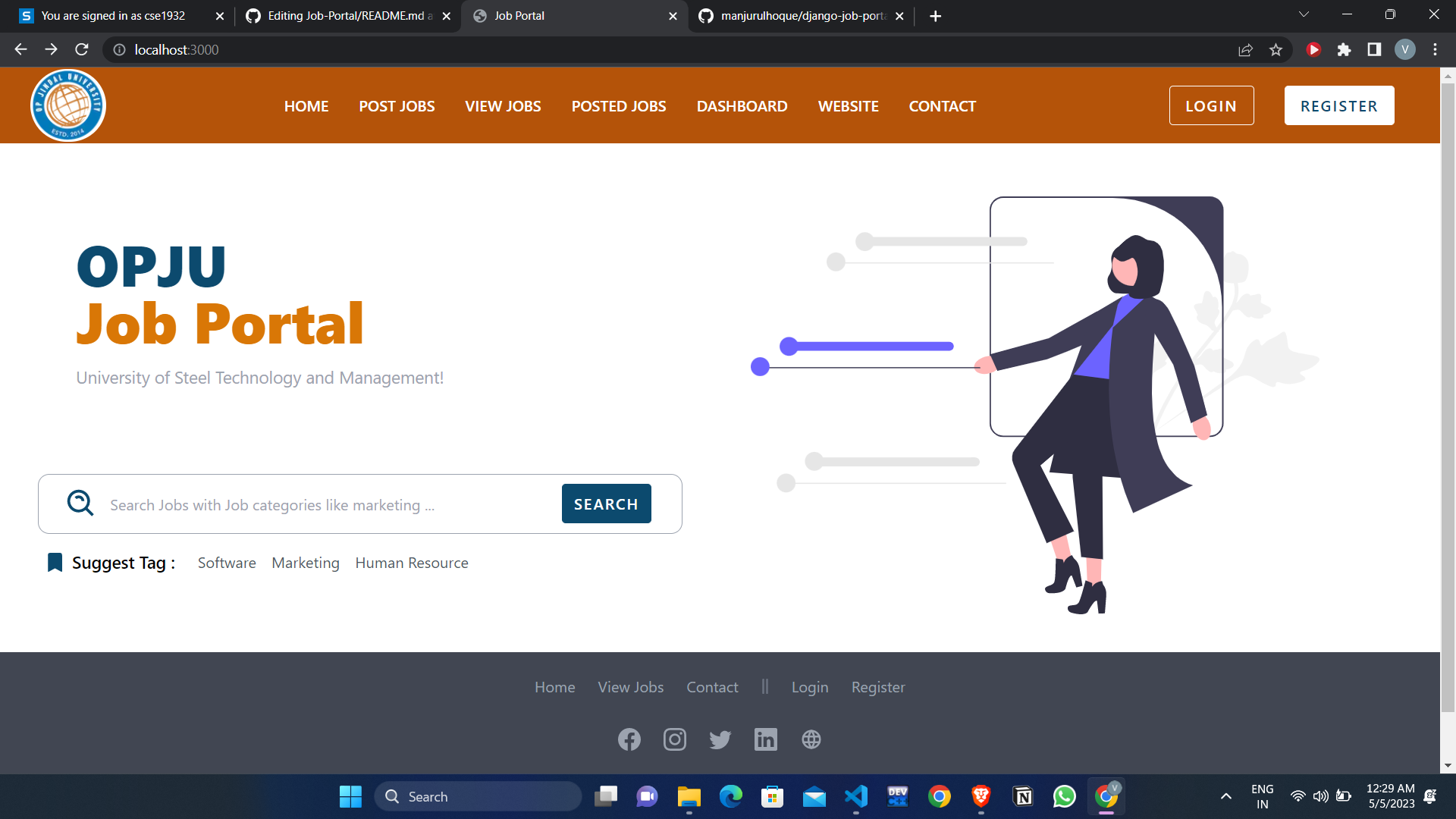Open Chrome's three-dot menu

click(1436, 49)
